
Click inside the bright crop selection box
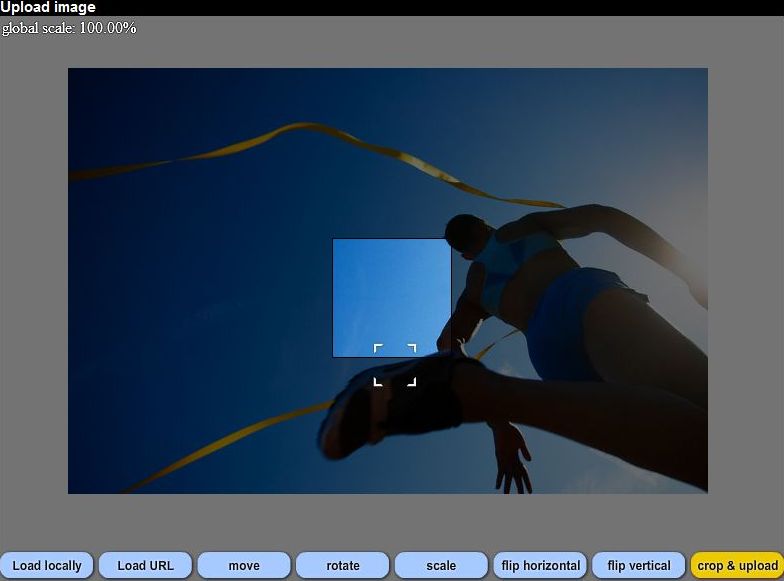click(x=391, y=290)
